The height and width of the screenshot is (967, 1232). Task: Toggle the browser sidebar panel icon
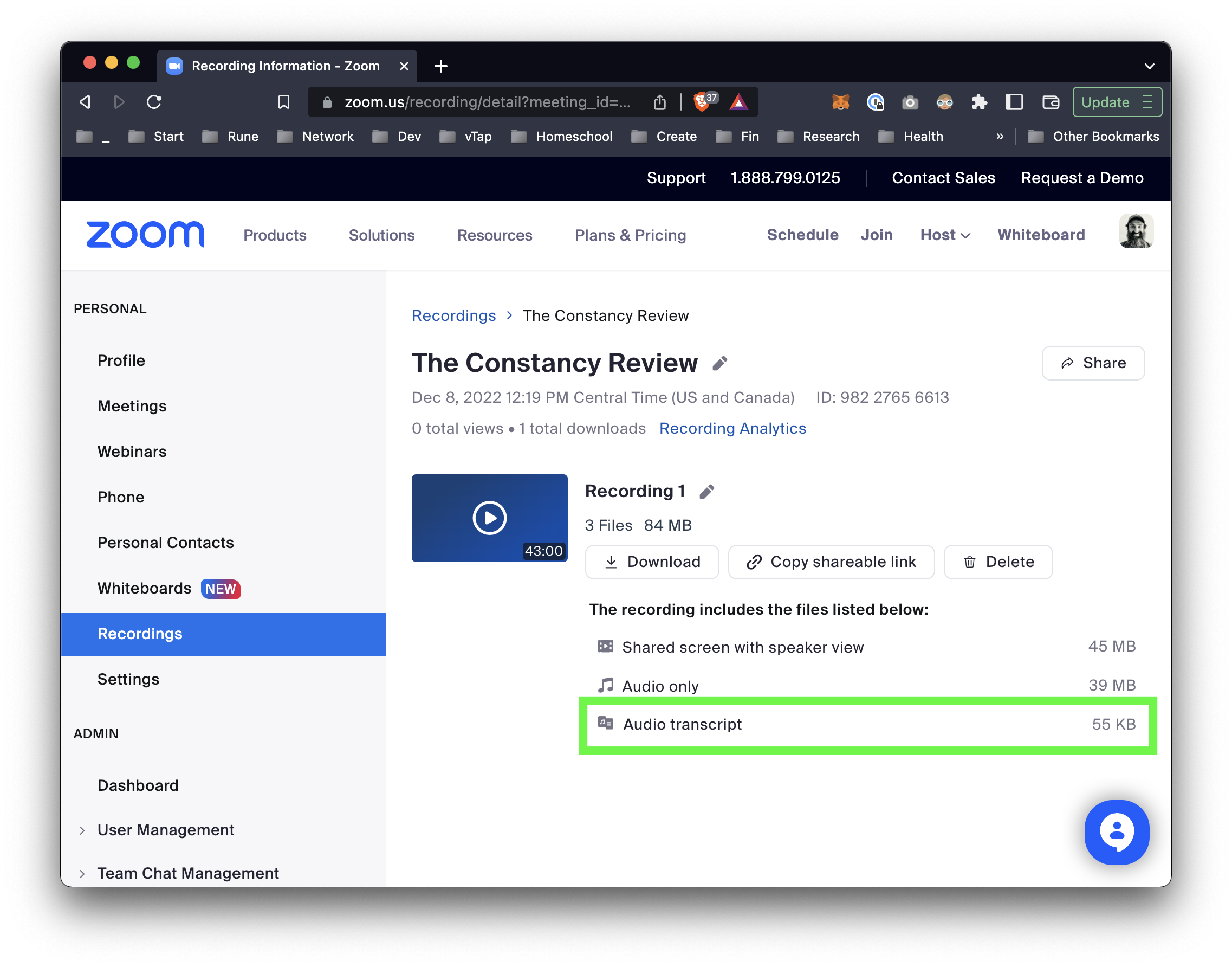pyautogui.click(x=1014, y=102)
